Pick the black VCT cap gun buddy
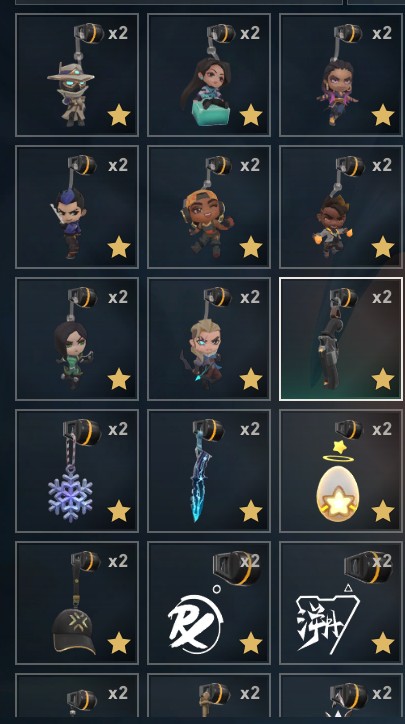405x724 pixels. tap(77, 603)
